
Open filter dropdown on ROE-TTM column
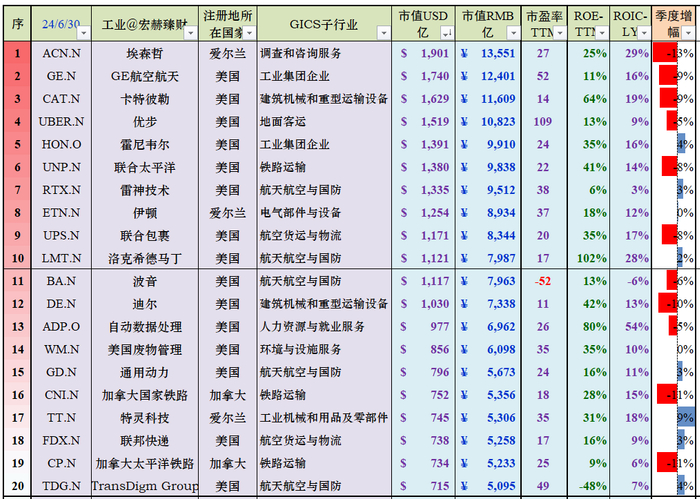602,33
